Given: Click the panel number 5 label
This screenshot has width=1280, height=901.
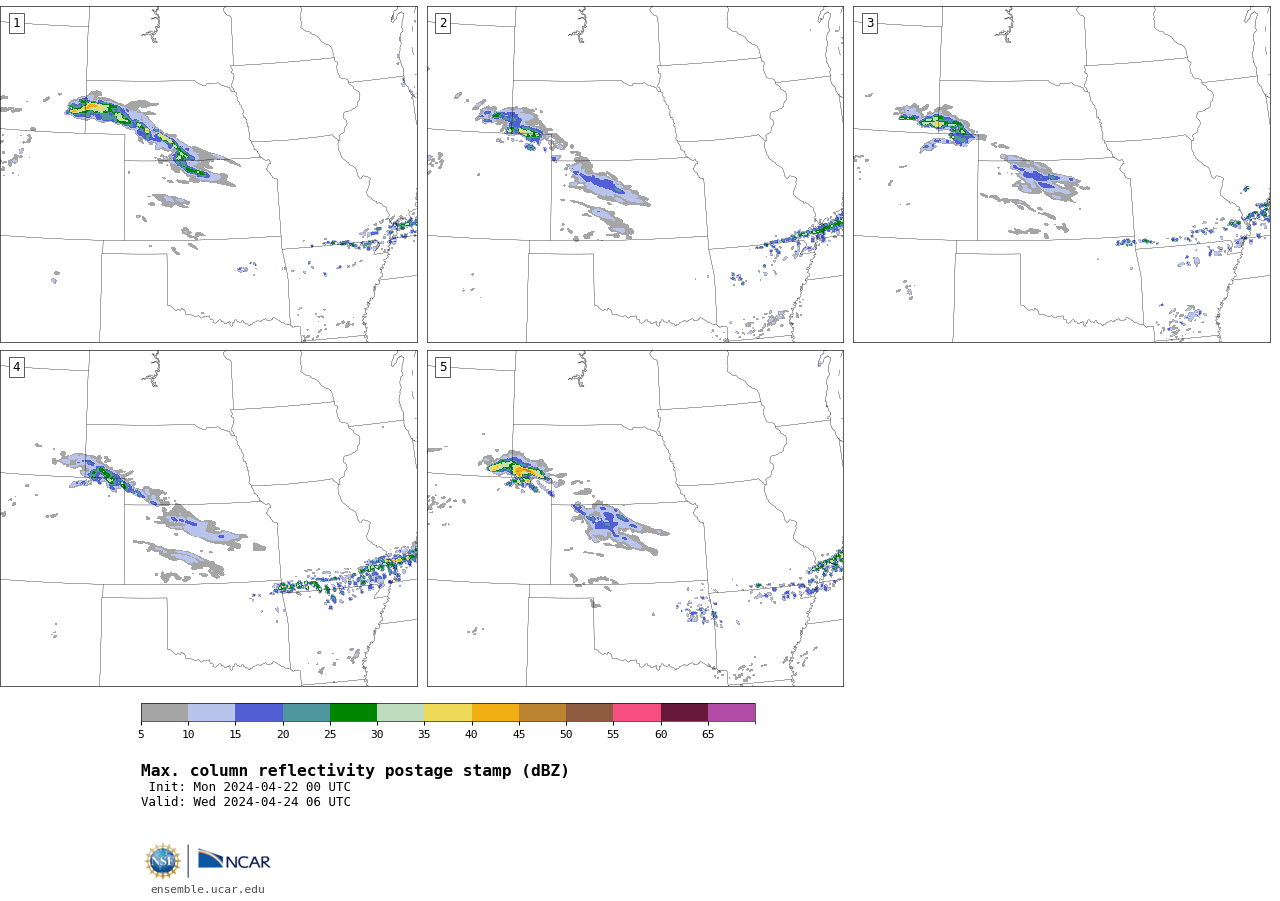Looking at the screenshot, I should pyautogui.click(x=443, y=367).
